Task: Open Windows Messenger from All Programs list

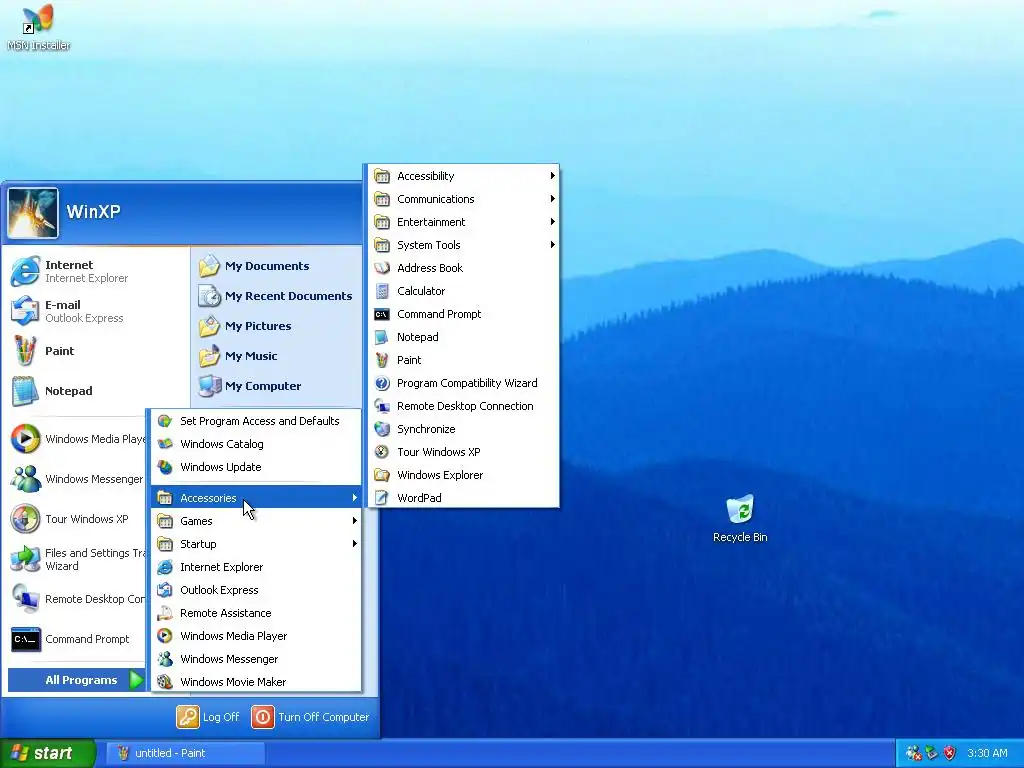Action: pos(256,659)
